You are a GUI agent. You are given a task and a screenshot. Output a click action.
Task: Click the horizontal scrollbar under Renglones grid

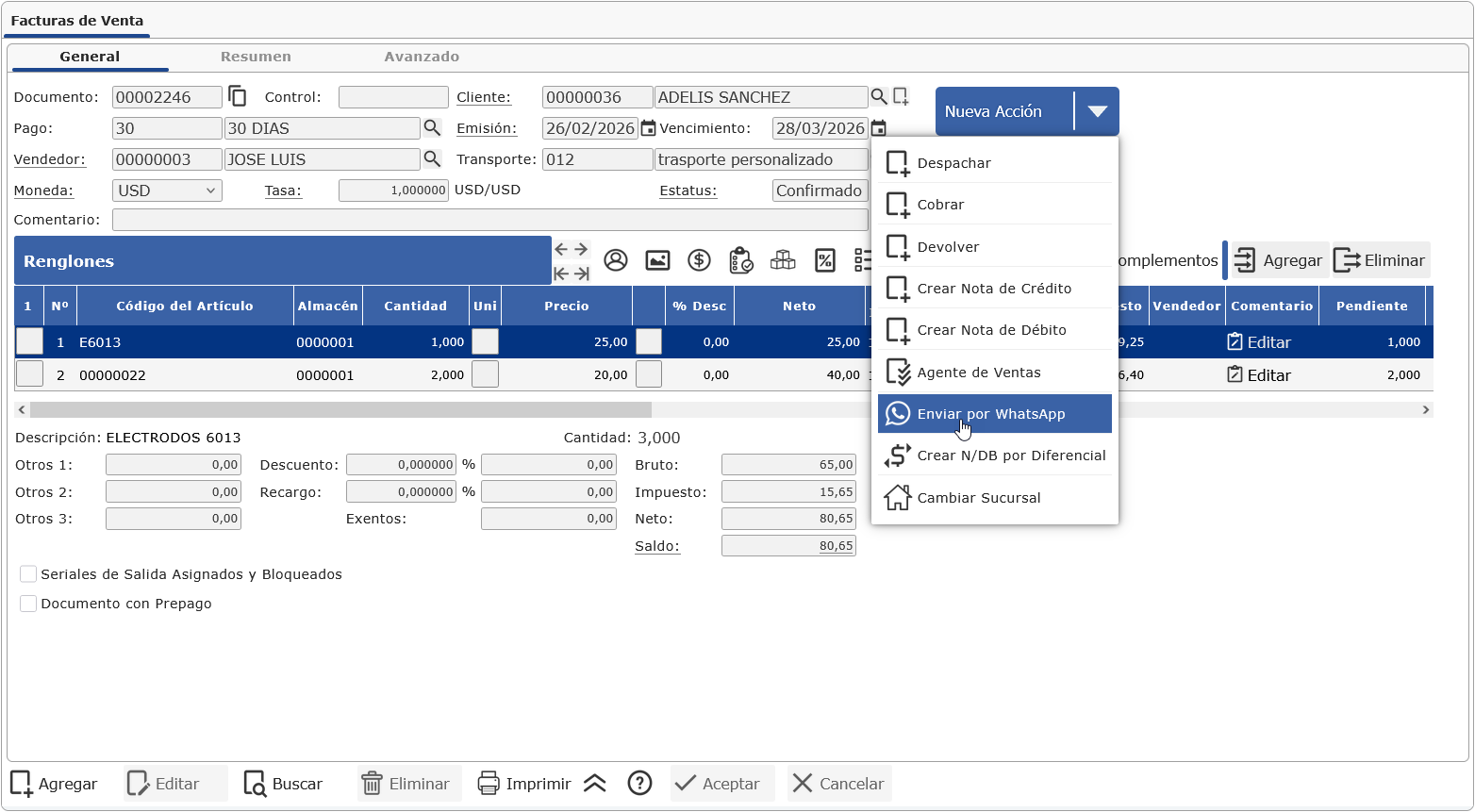click(340, 410)
